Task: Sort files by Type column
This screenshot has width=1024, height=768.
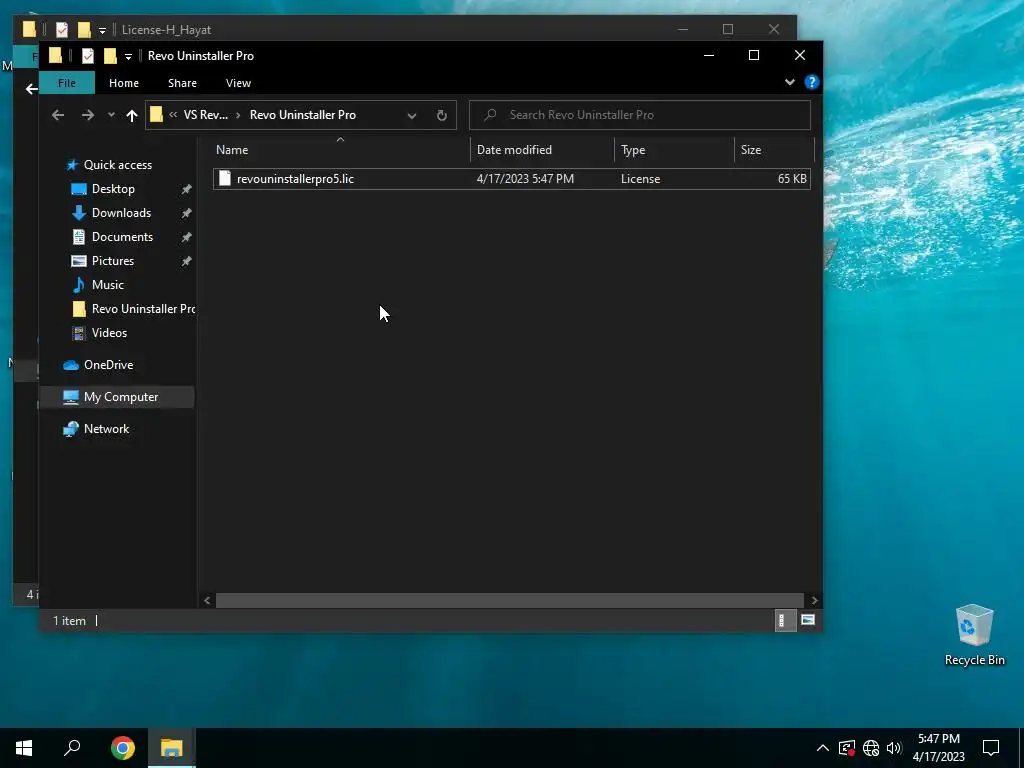Action: tap(674, 150)
